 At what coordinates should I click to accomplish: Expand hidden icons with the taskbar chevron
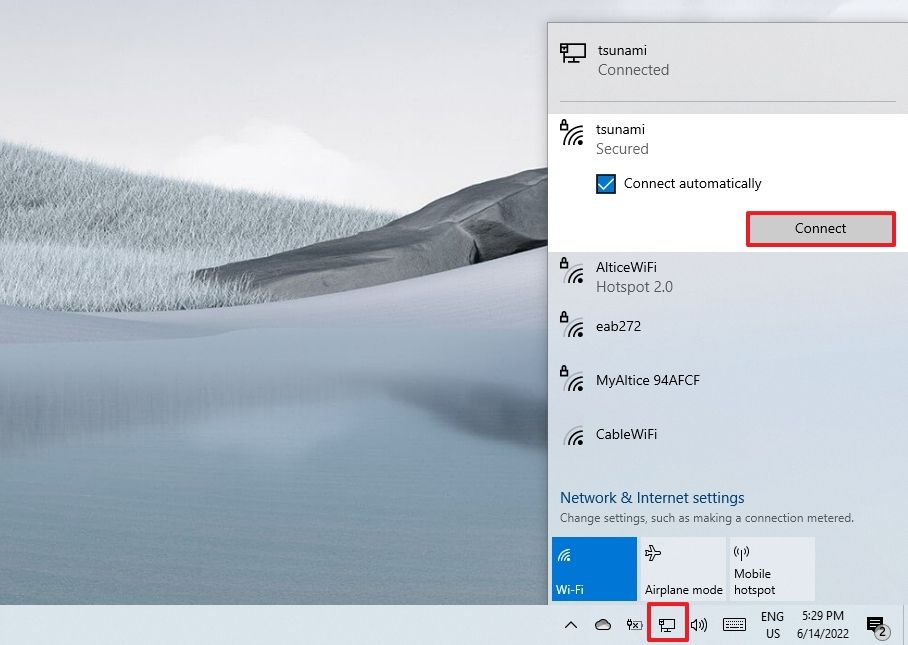click(x=572, y=624)
